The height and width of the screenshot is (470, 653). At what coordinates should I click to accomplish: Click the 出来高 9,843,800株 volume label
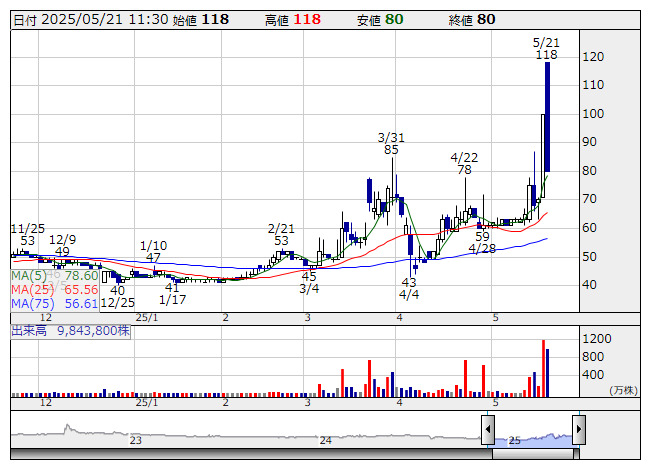(70, 331)
